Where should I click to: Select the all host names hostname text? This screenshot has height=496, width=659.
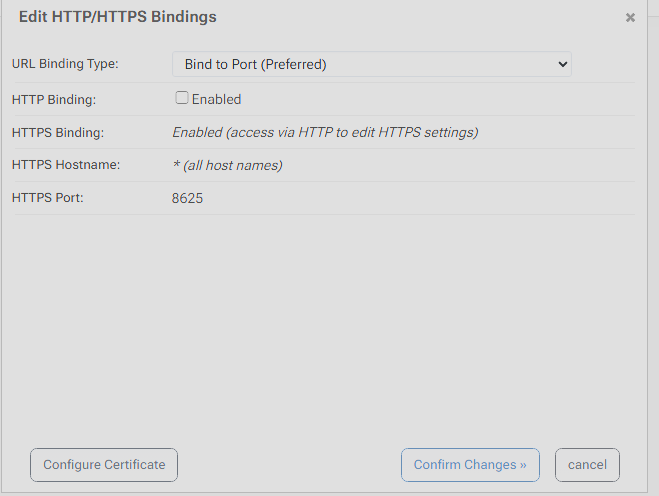pyautogui.click(x=227, y=165)
